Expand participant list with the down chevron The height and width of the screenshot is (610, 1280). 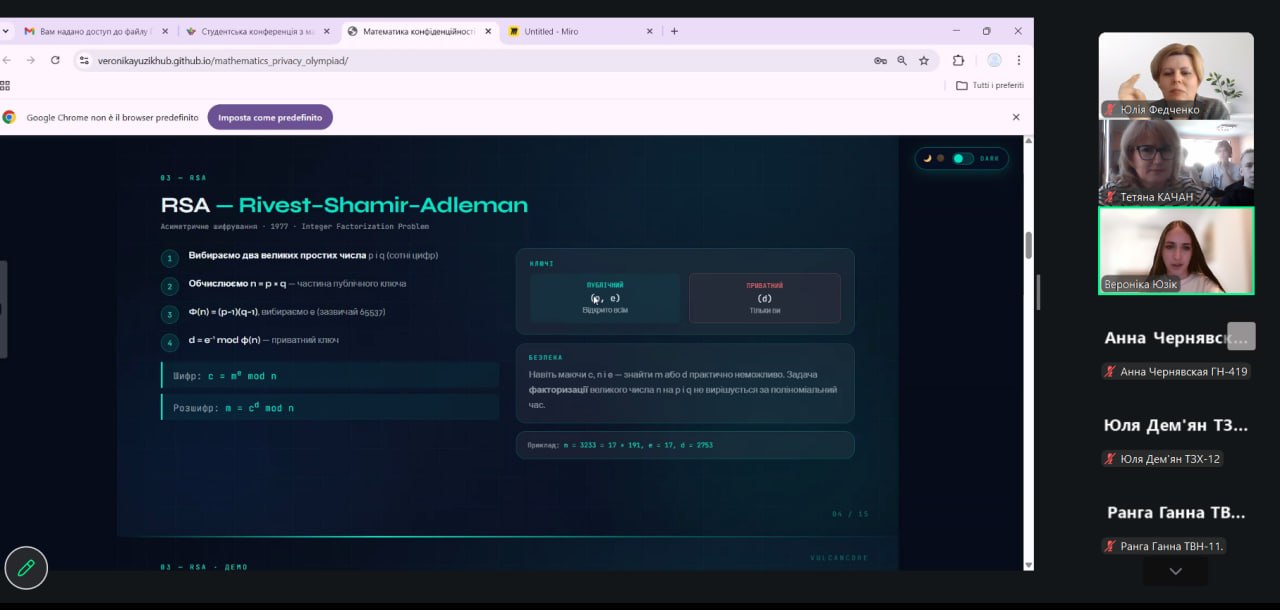1176,571
